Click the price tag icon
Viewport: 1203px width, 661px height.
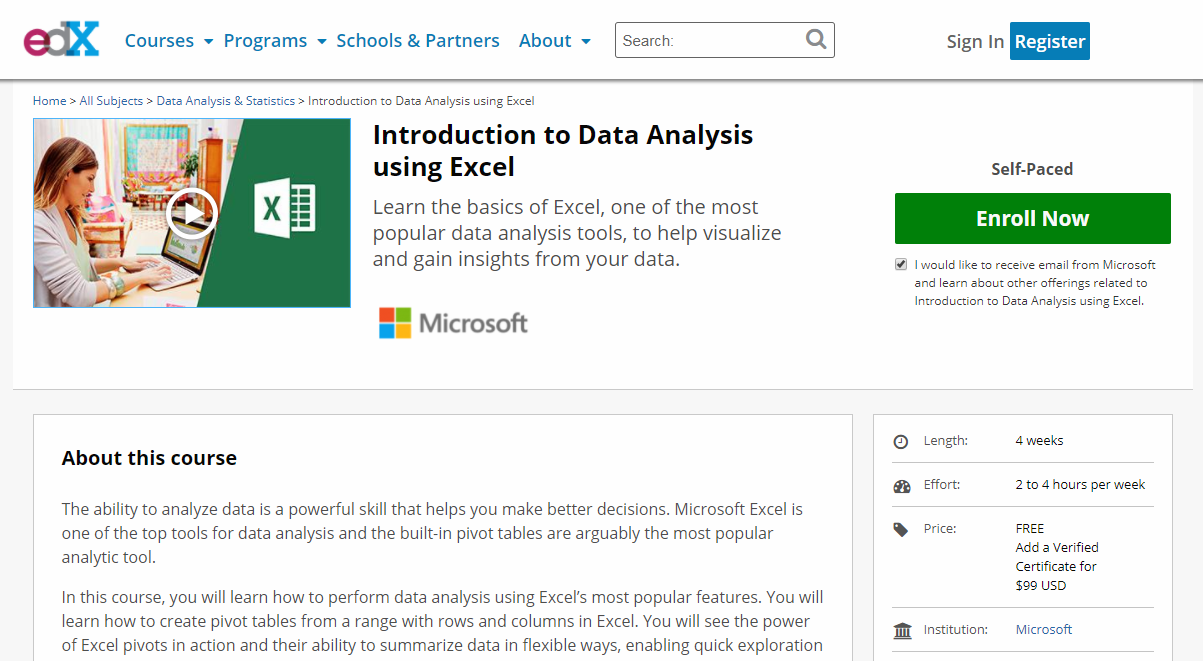click(901, 528)
